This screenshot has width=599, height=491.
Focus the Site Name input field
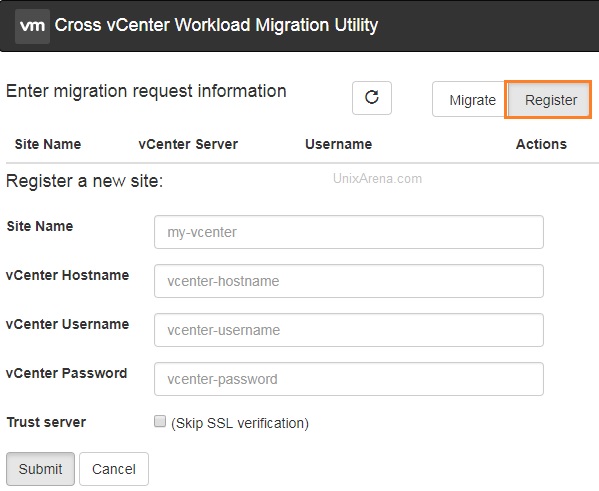tap(349, 232)
